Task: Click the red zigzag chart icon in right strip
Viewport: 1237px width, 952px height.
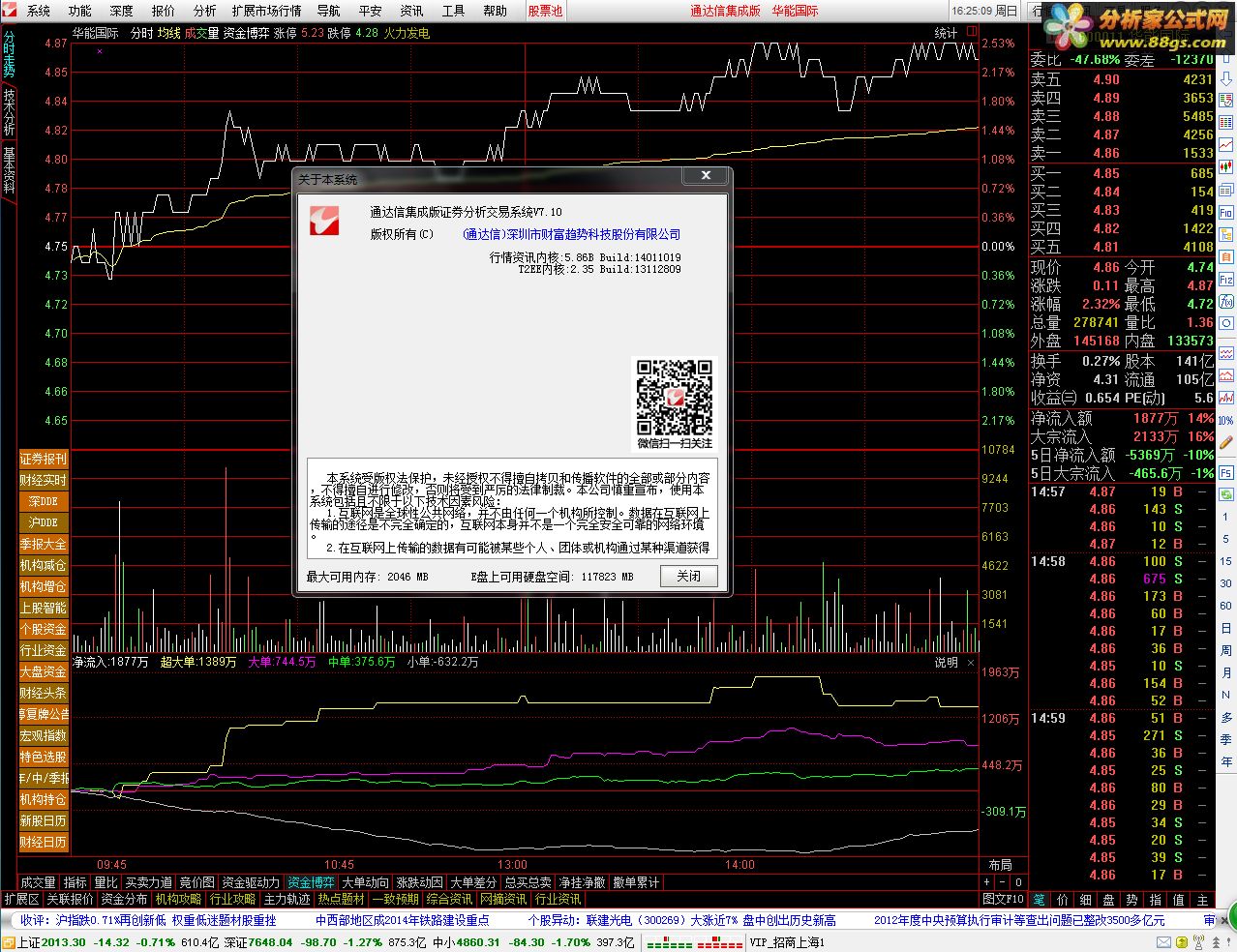Action: (x=1225, y=398)
